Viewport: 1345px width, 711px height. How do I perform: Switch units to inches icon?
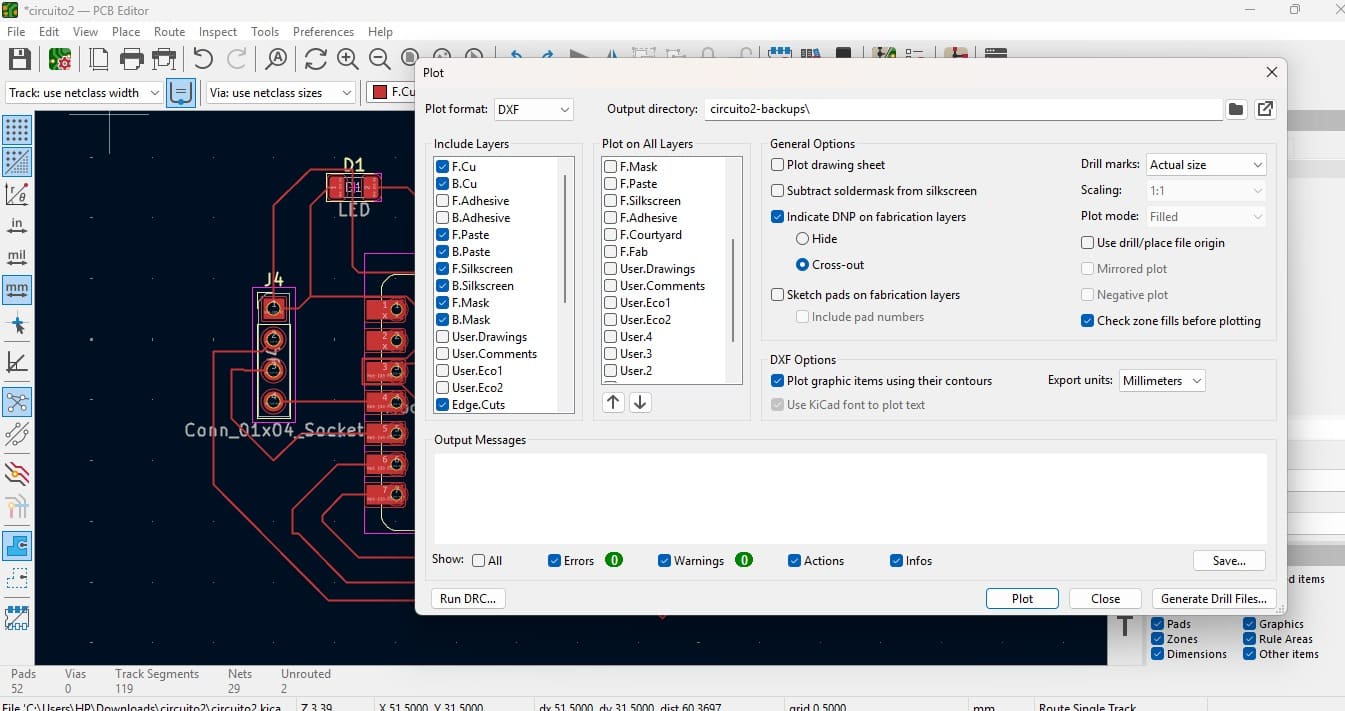[17, 225]
